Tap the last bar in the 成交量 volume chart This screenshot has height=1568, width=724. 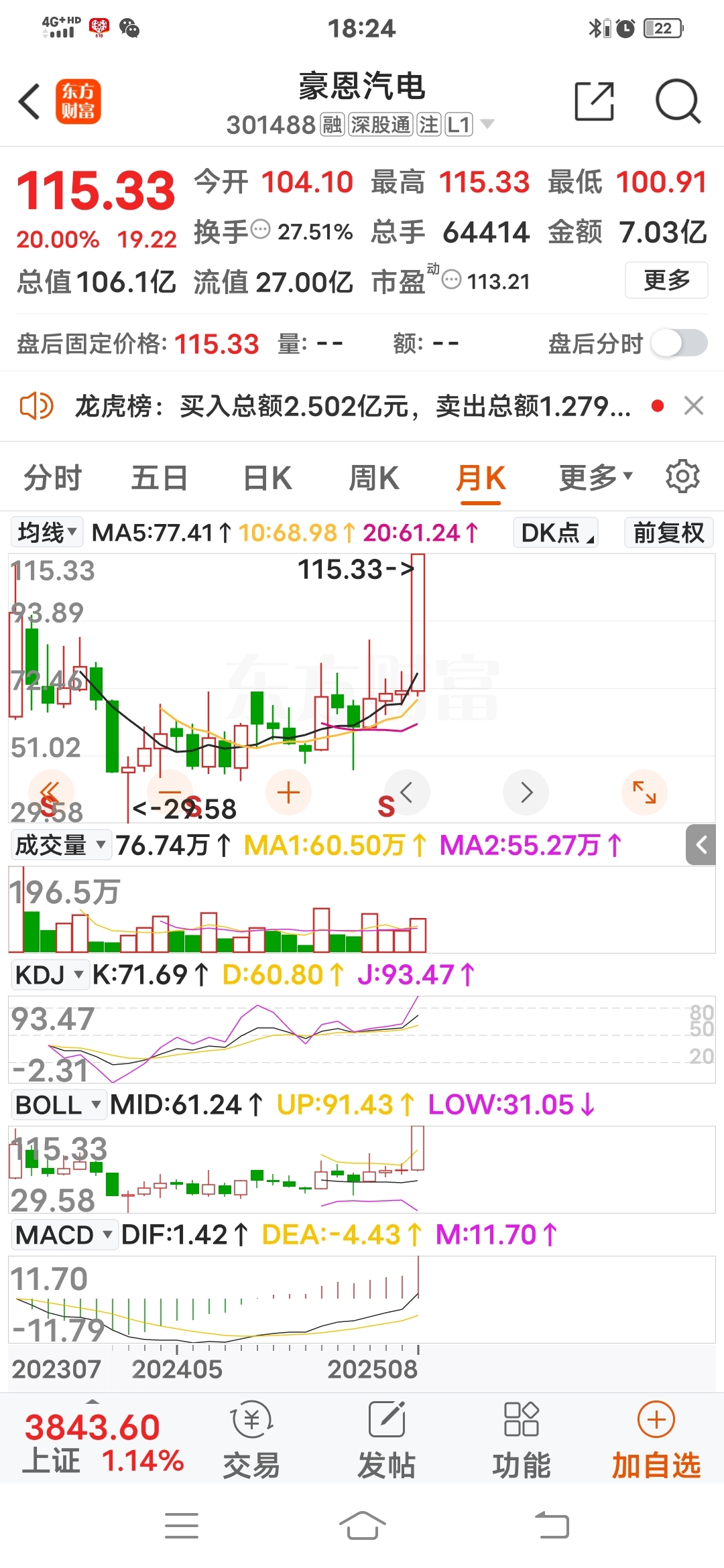[418, 935]
